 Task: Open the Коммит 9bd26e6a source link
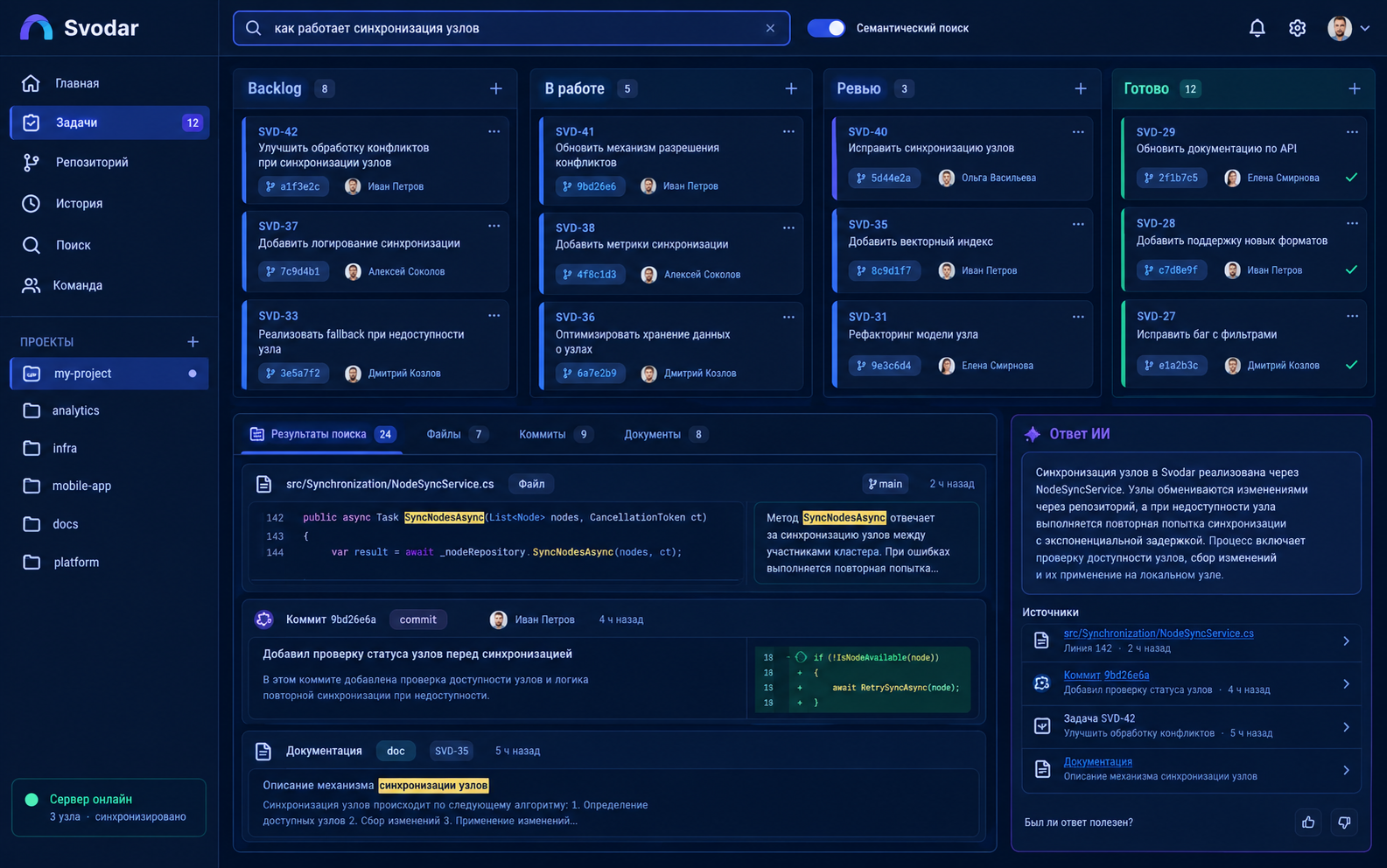point(1106,675)
